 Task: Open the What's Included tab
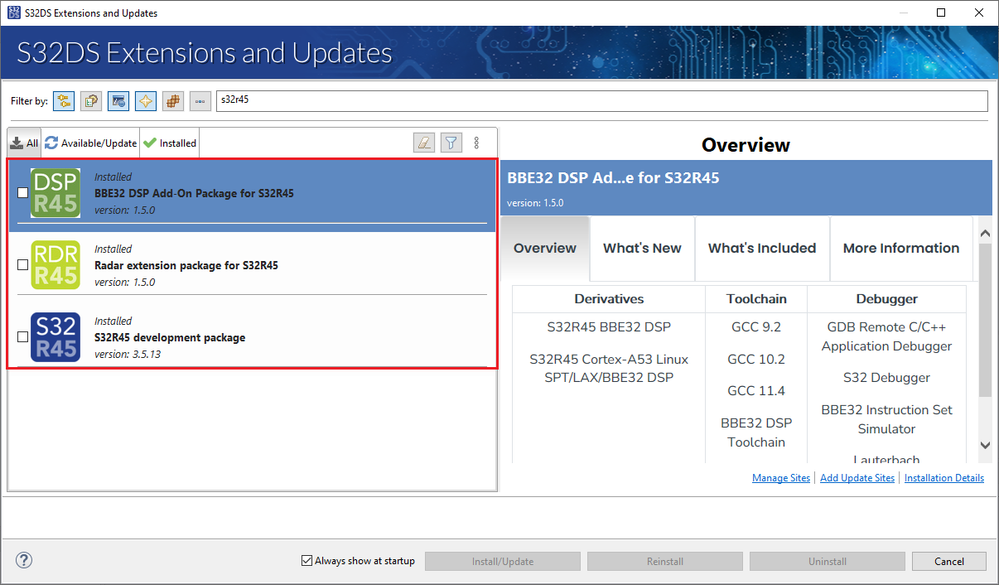point(762,249)
